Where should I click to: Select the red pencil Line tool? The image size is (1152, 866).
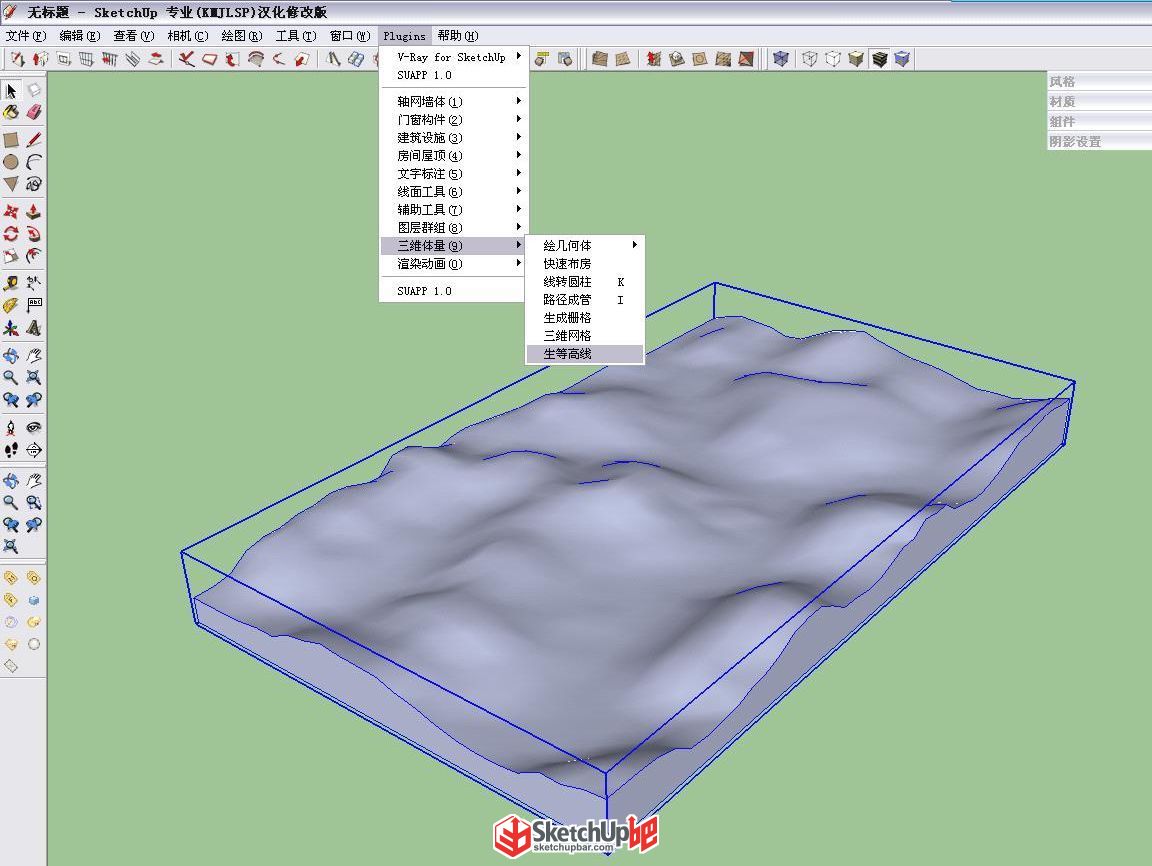point(34,140)
